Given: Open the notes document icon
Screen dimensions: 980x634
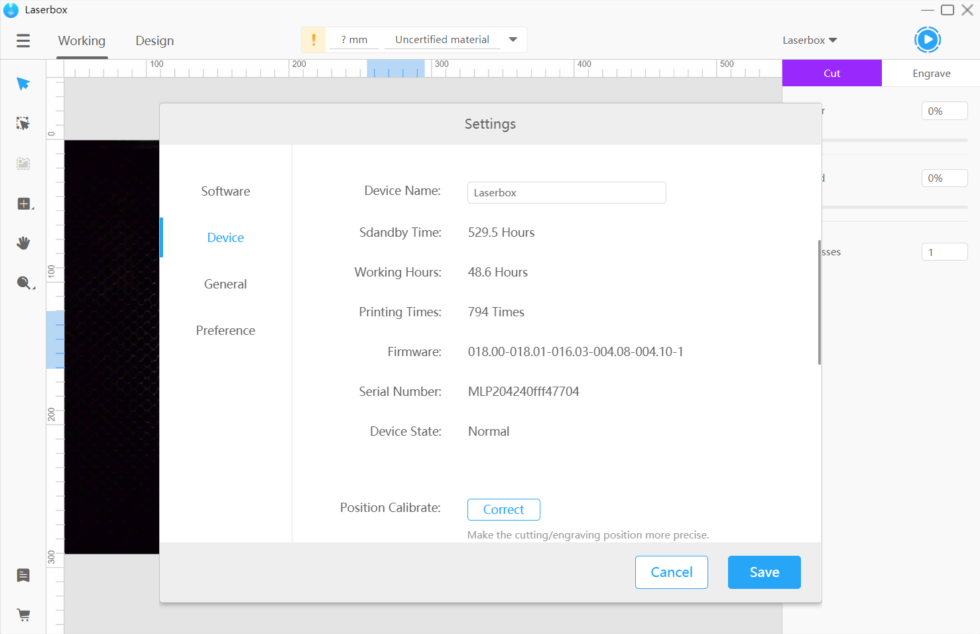Looking at the screenshot, I should coord(23,575).
